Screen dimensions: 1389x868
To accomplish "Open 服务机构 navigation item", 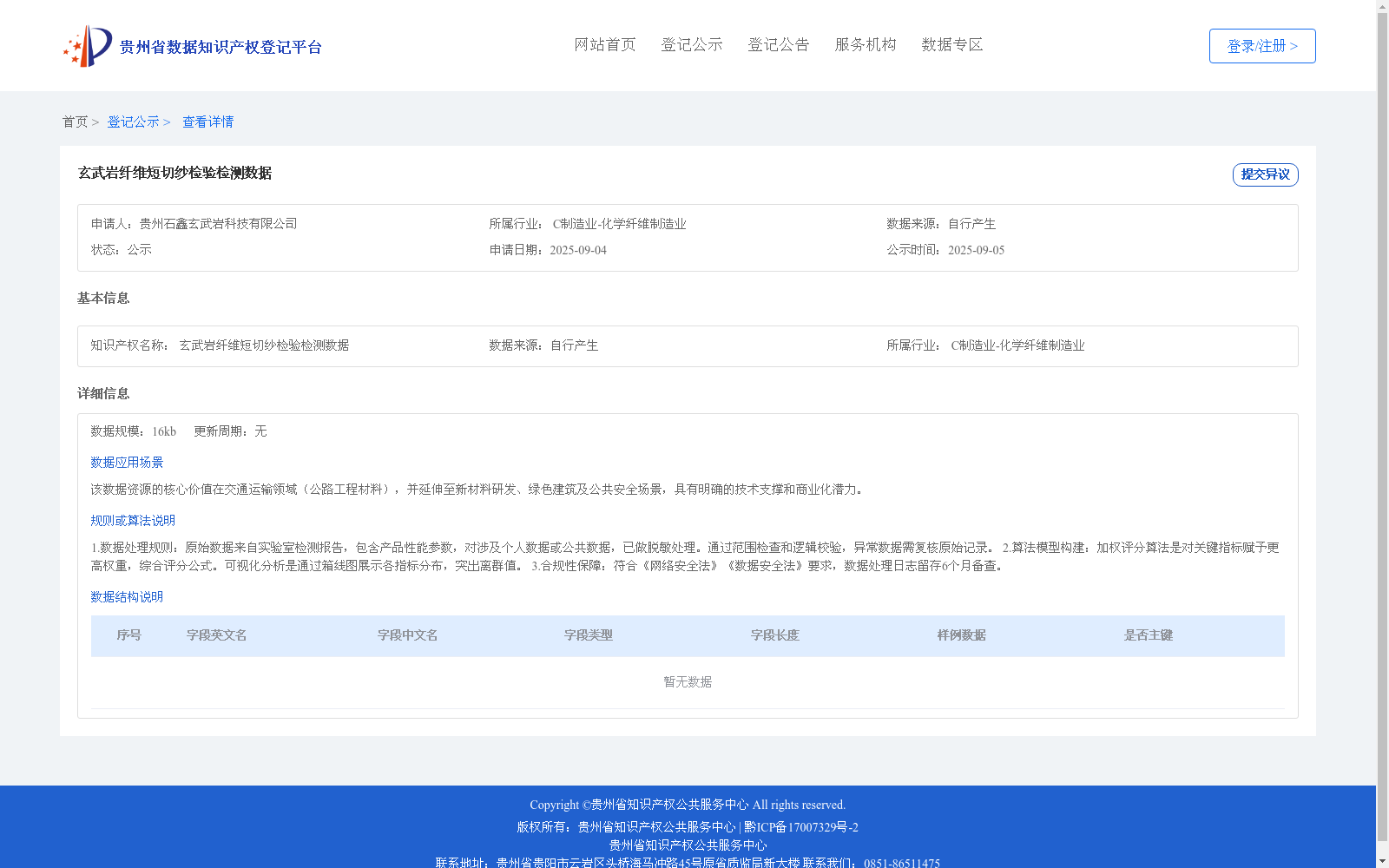I will (866, 44).
